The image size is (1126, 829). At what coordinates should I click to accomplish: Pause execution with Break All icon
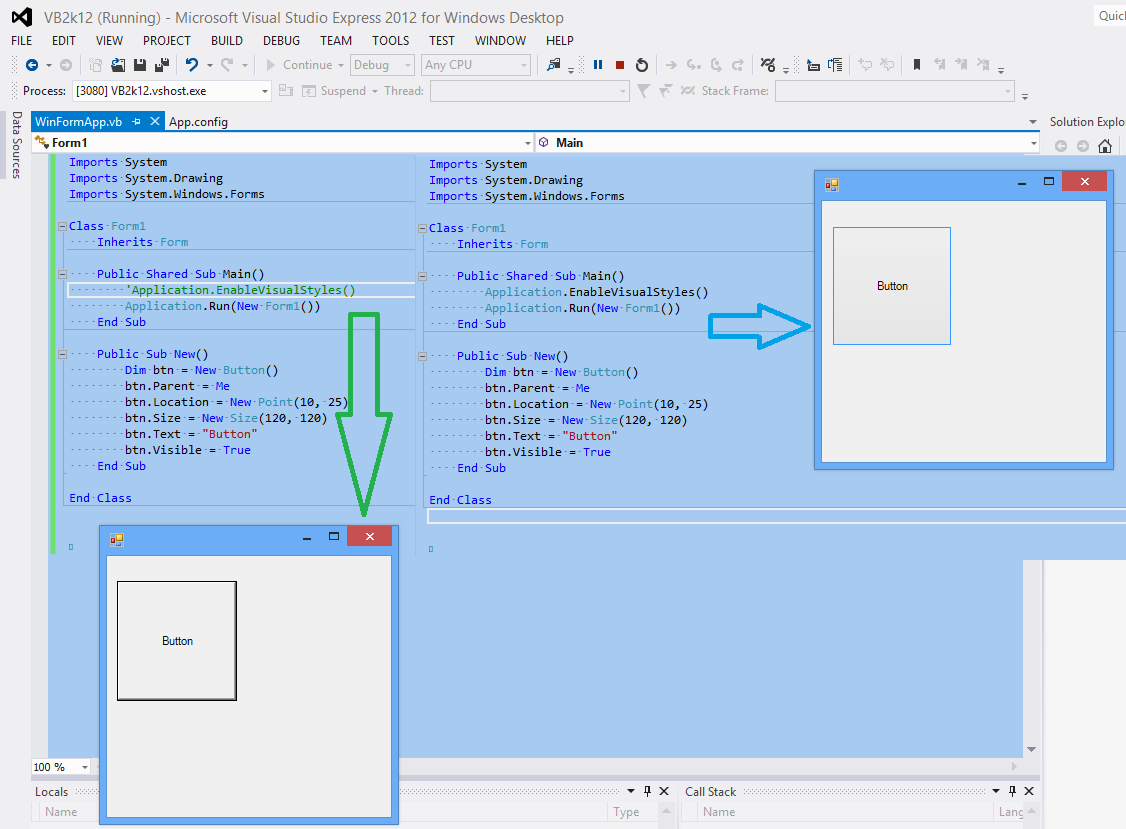pos(598,65)
